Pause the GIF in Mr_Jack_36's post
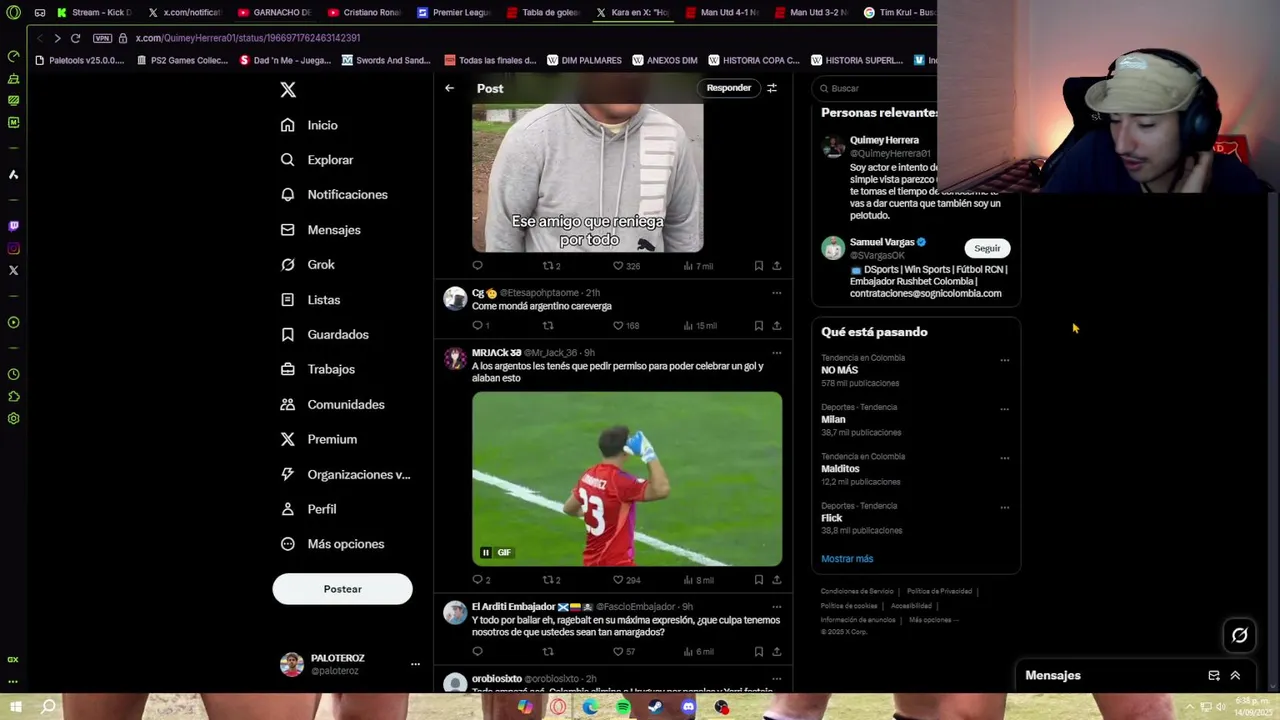1280x720 pixels. [x=486, y=552]
